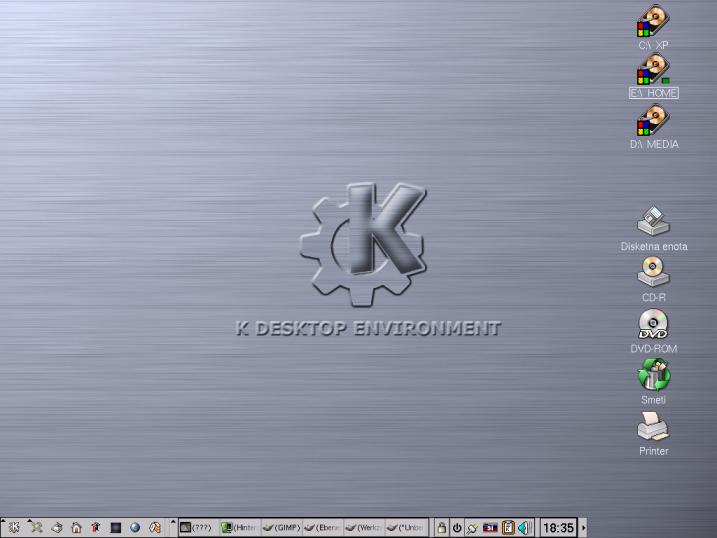The height and width of the screenshot is (538, 717).
Task: Click the Smeti label text
Action: (653, 400)
